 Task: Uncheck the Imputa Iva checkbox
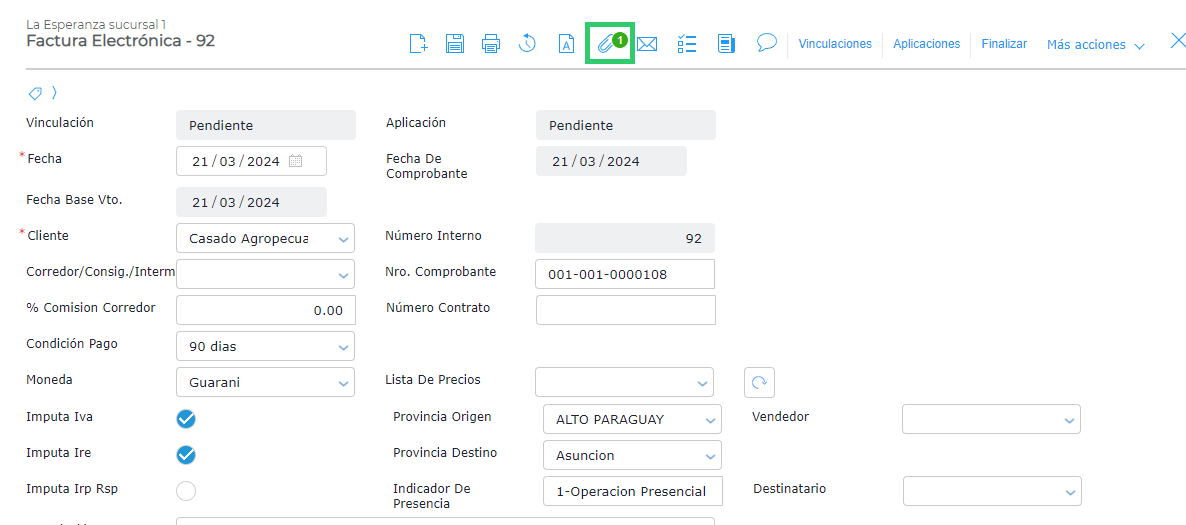point(186,419)
